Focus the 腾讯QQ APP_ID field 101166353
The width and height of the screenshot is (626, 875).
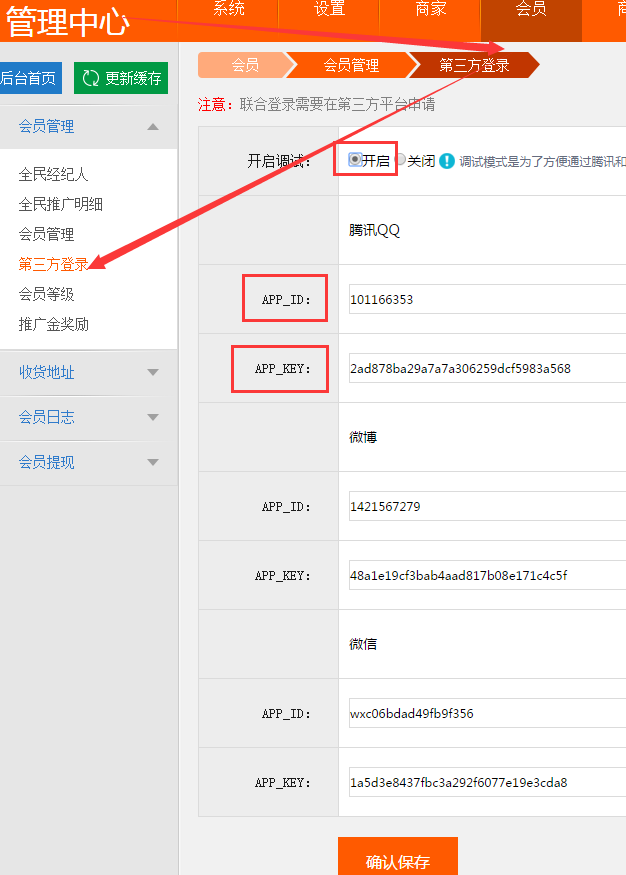488,299
